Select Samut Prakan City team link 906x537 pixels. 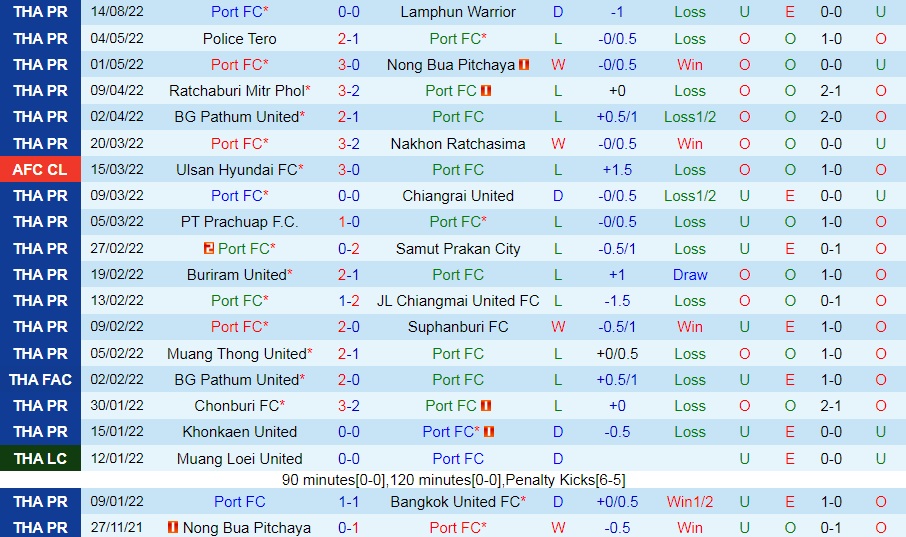pos(458,249)
